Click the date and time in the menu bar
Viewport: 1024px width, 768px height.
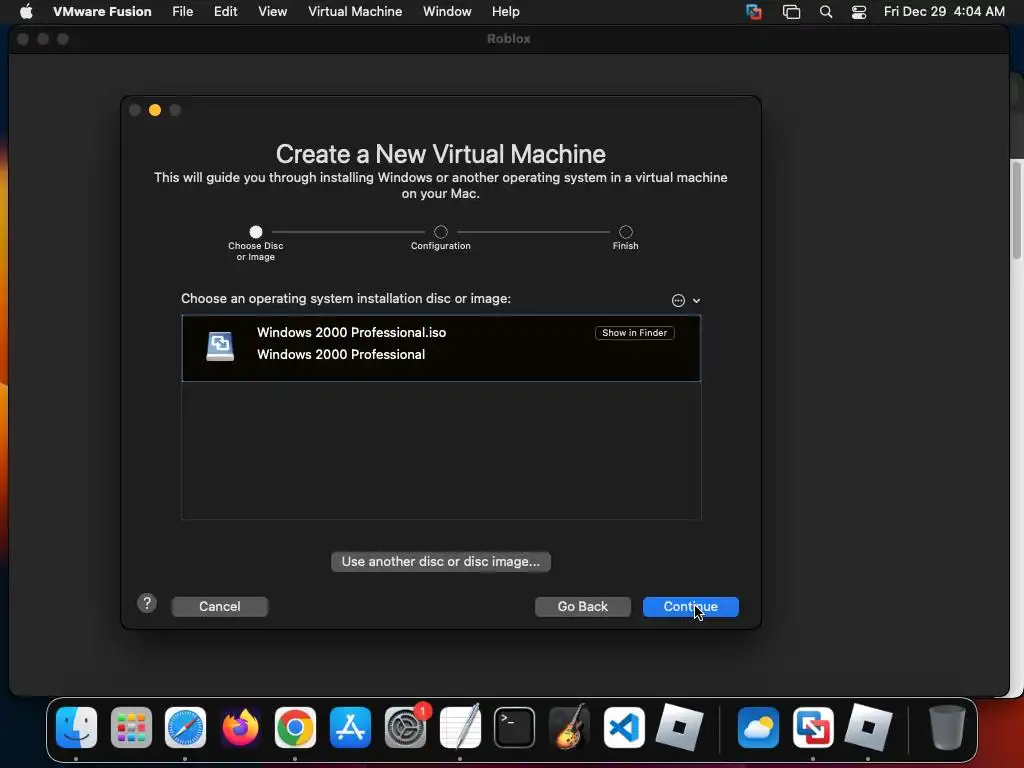(944, 11)
